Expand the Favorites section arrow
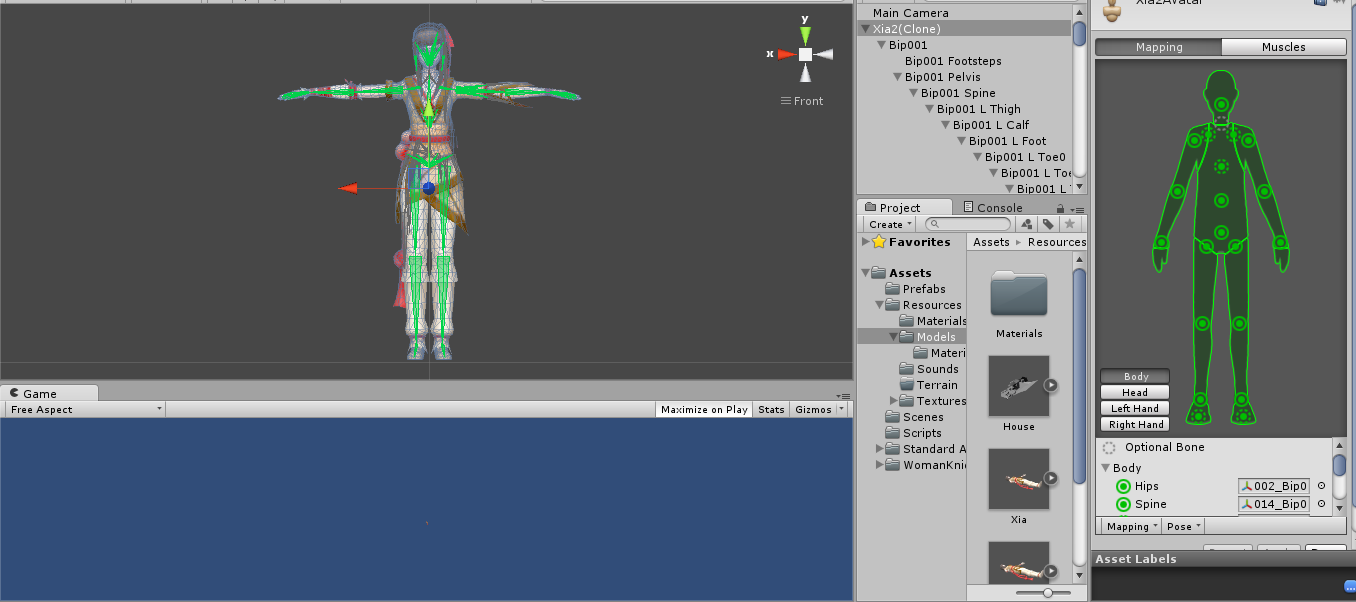The width and height of the screenshot is (1356, 602). pos(865,242)
